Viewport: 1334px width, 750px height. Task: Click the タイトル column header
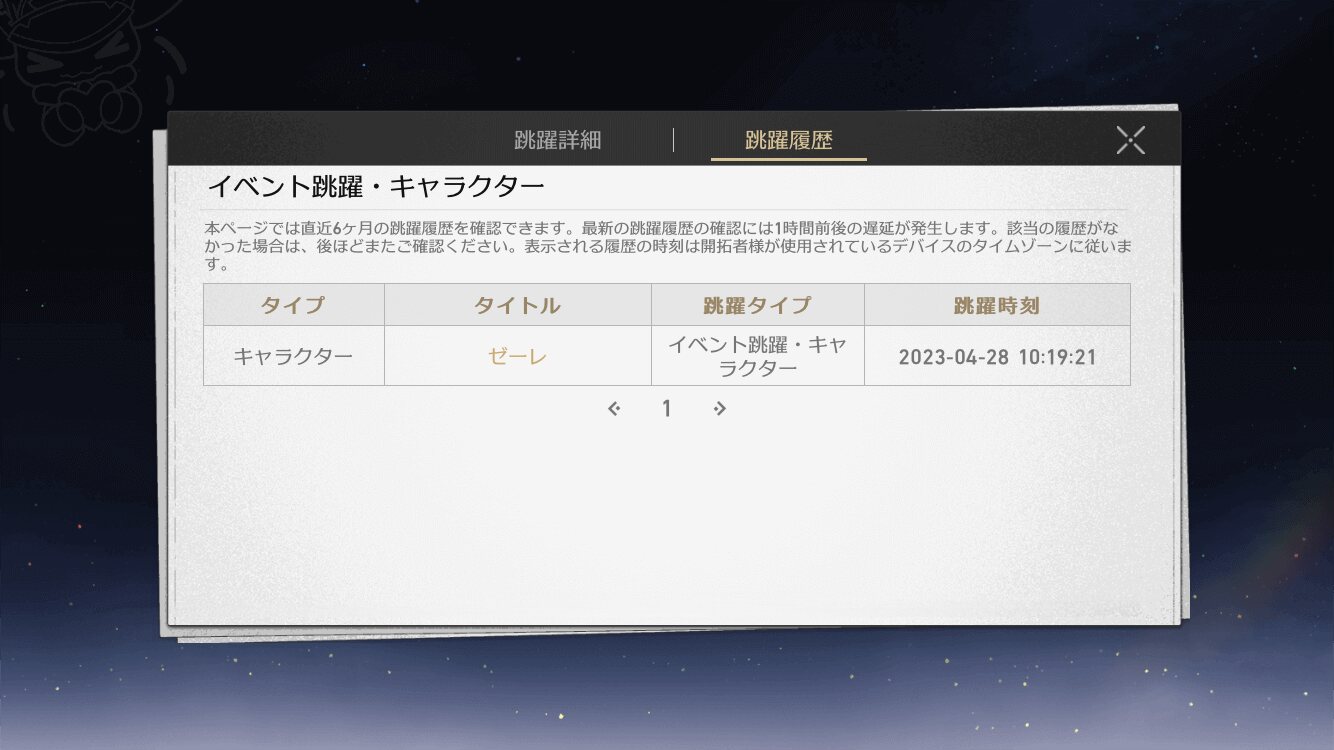click(518, 305)
